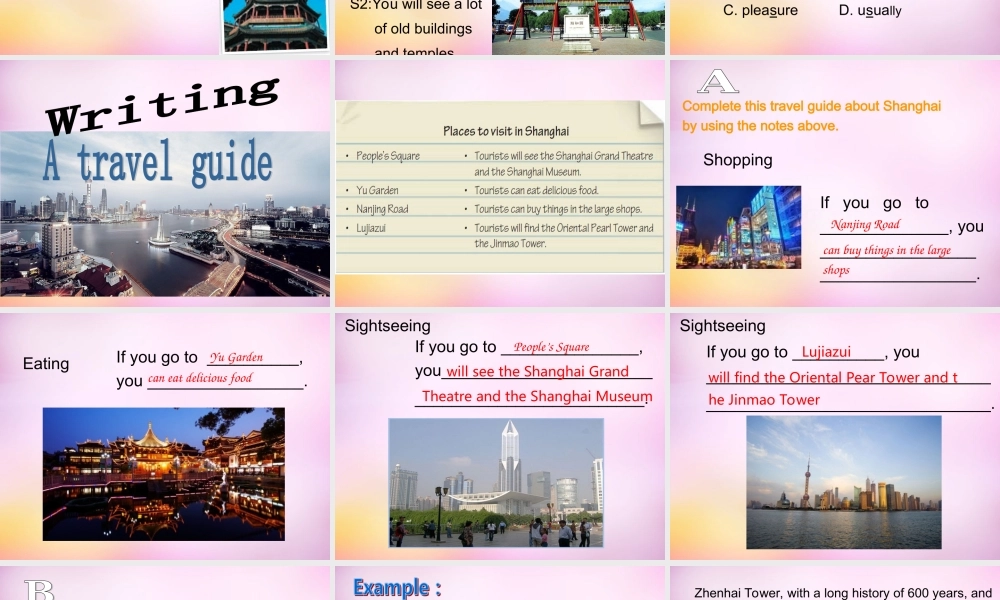Click the letter A ornament graphic
The image size is (1000, 600).
(715, 80)
